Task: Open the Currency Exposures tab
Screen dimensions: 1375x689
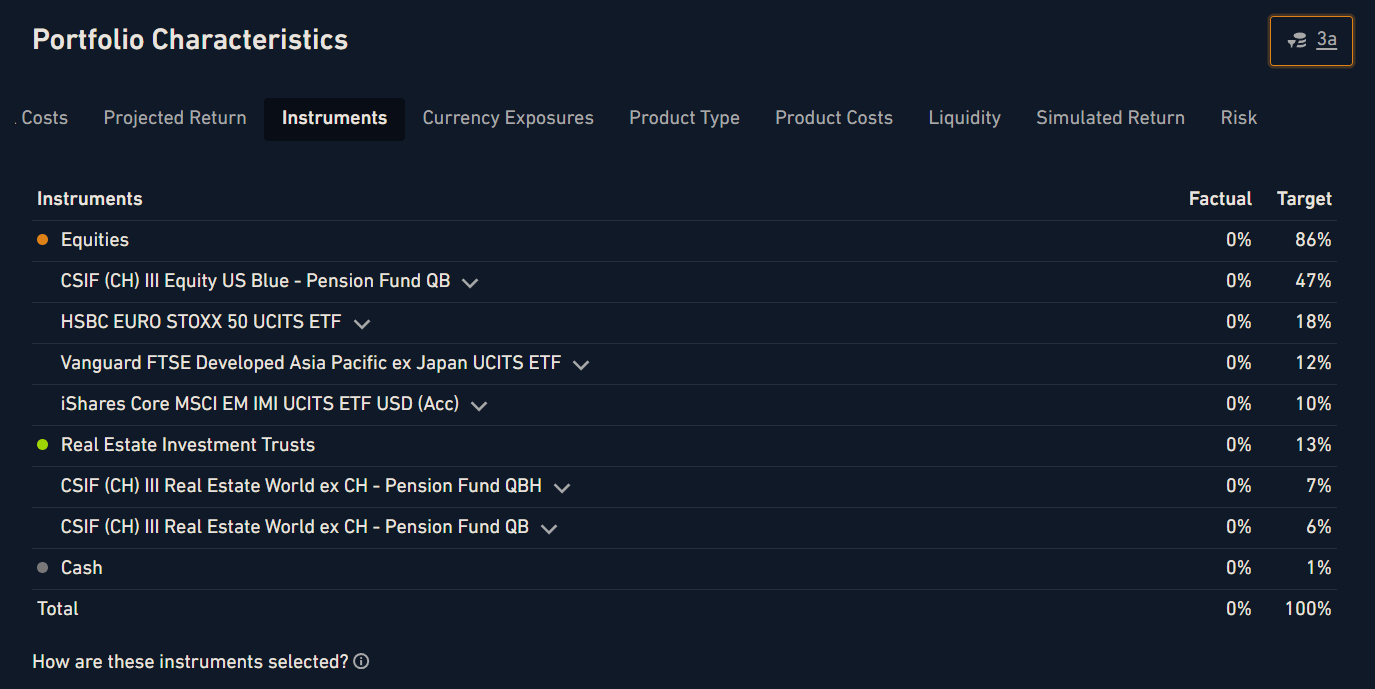Action: point(508,118)
